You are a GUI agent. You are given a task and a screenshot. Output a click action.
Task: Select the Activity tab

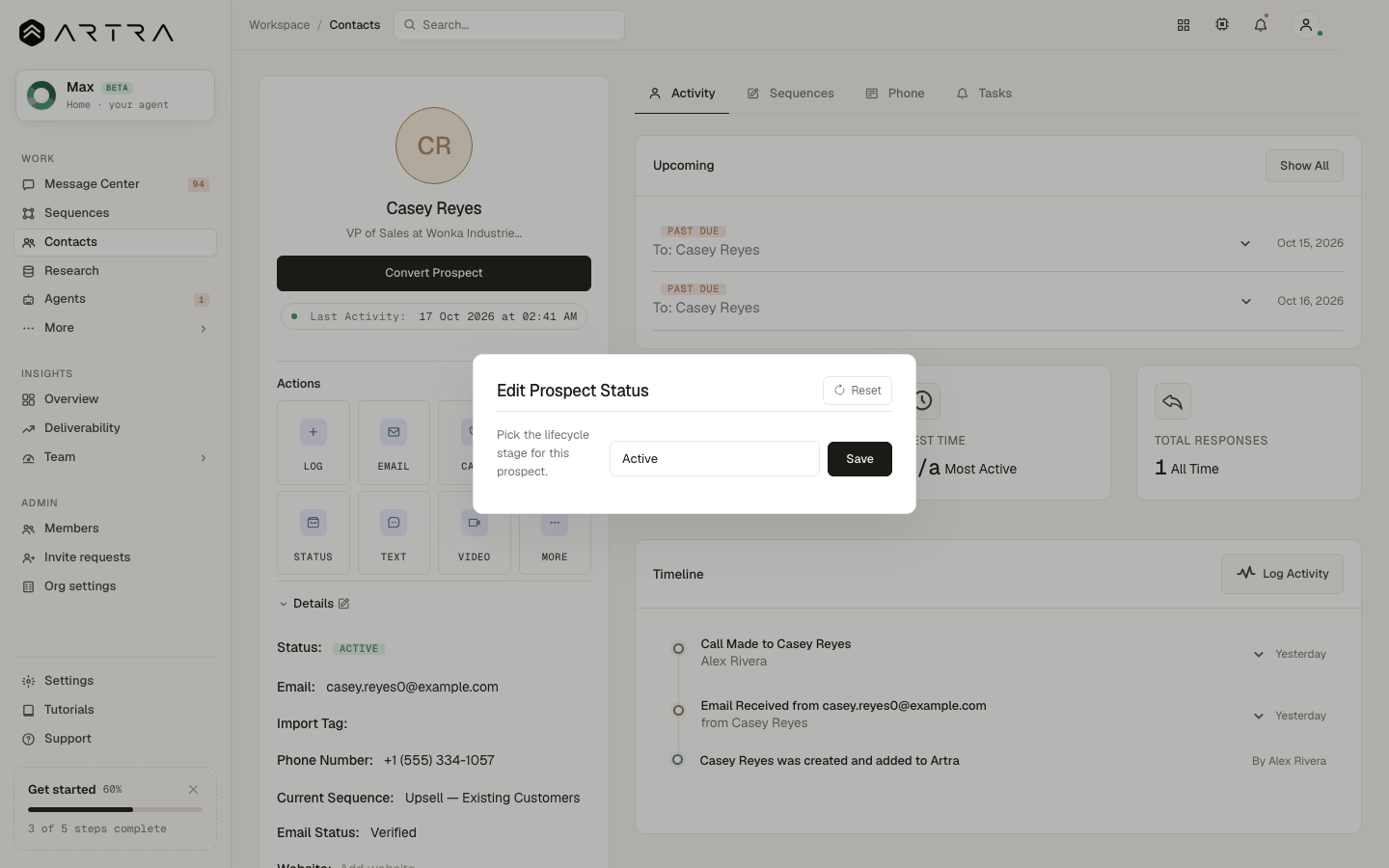[x=682, y=94]
